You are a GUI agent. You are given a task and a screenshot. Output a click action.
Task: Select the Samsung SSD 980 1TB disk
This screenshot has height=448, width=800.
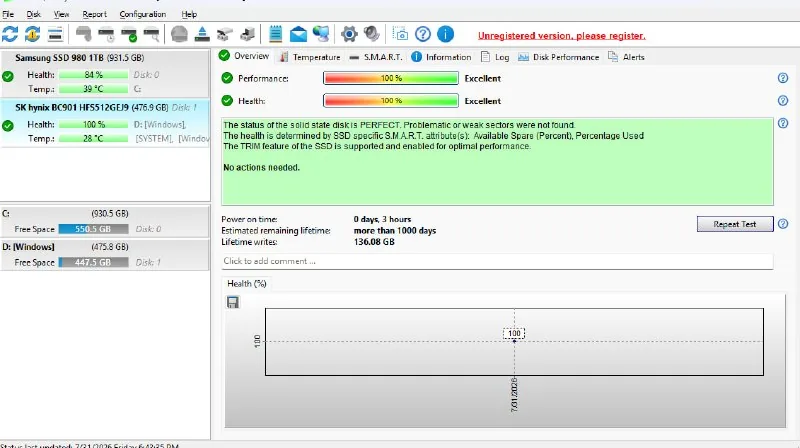click(x=105, y=73)
